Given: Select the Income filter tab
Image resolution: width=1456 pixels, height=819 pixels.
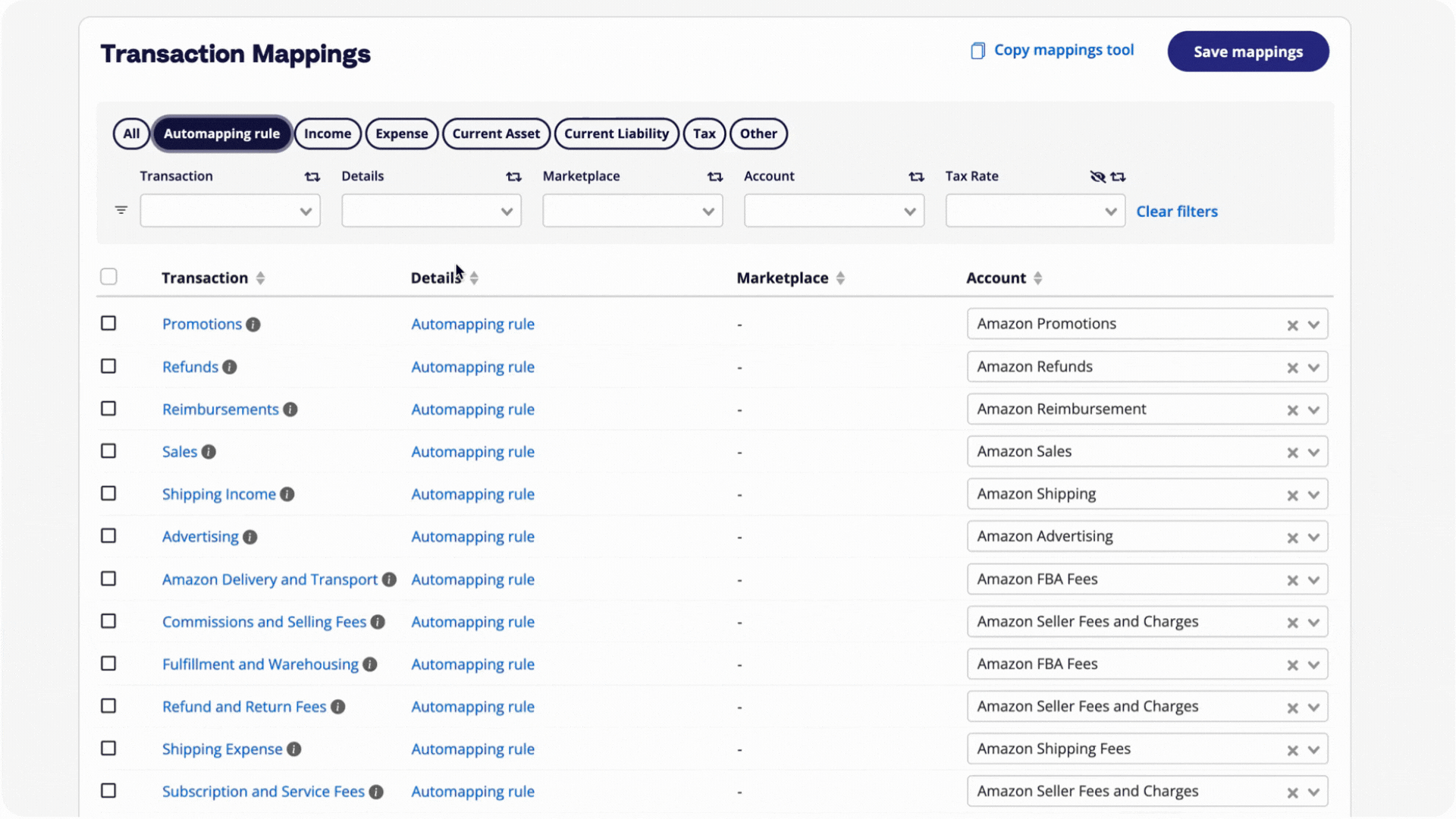Looking at the screenshot, I should (x=328, y=133).
